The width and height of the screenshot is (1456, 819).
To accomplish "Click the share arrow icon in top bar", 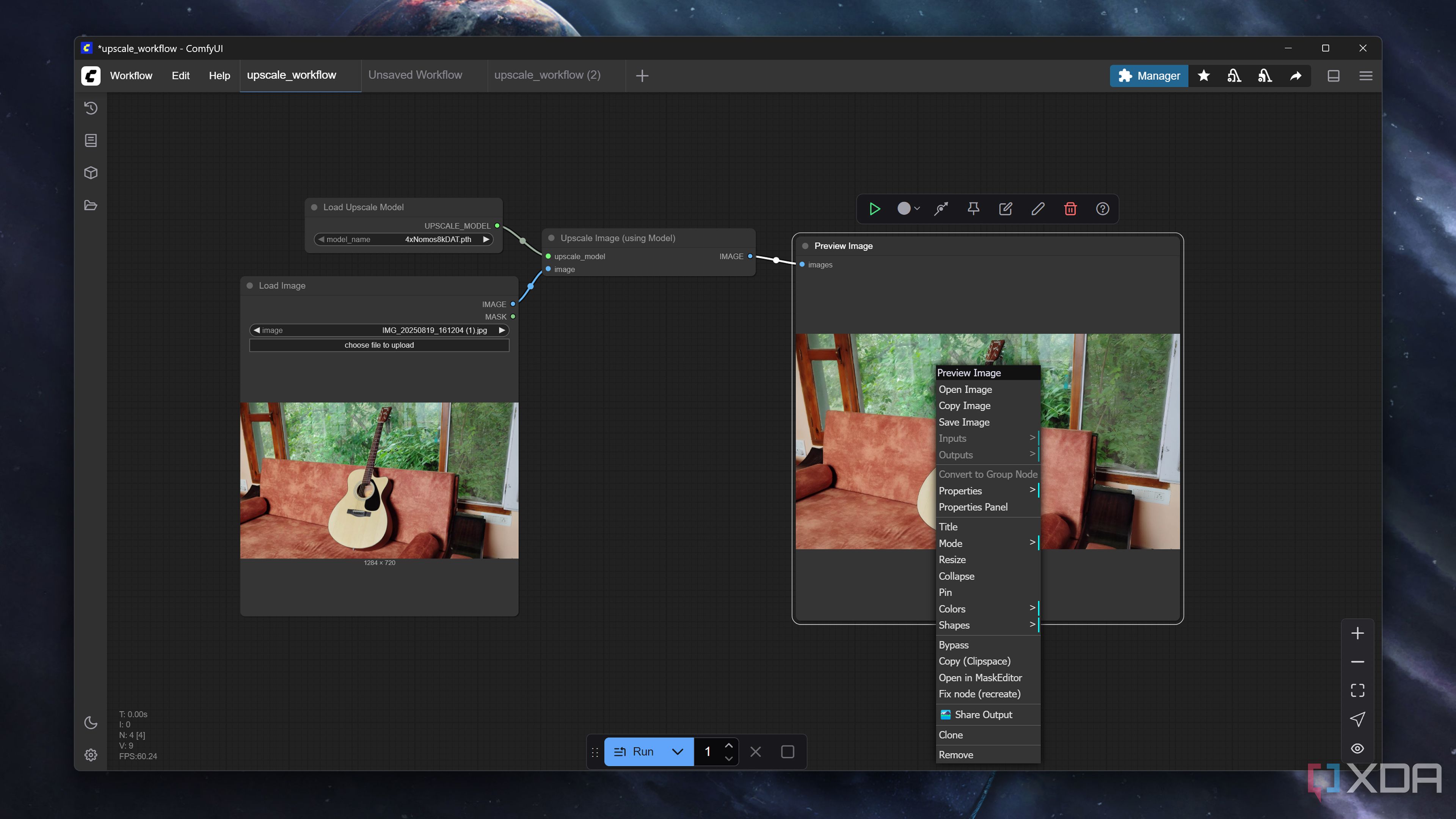I will 1296,76.
